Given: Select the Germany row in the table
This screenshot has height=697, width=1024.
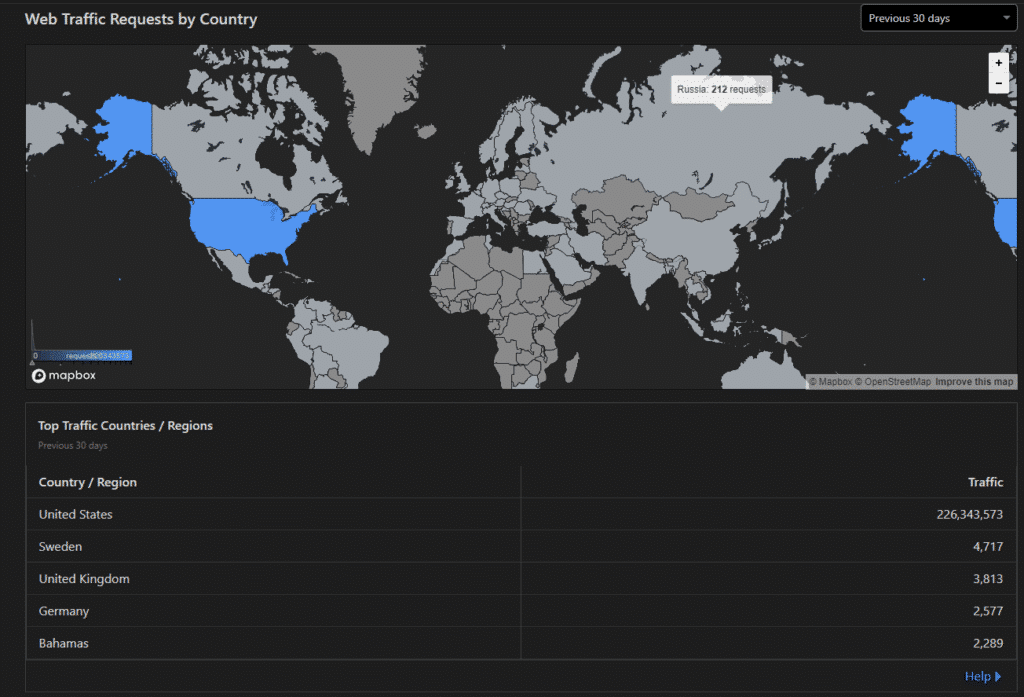Looking at the screenshot, I should [520, 611].
